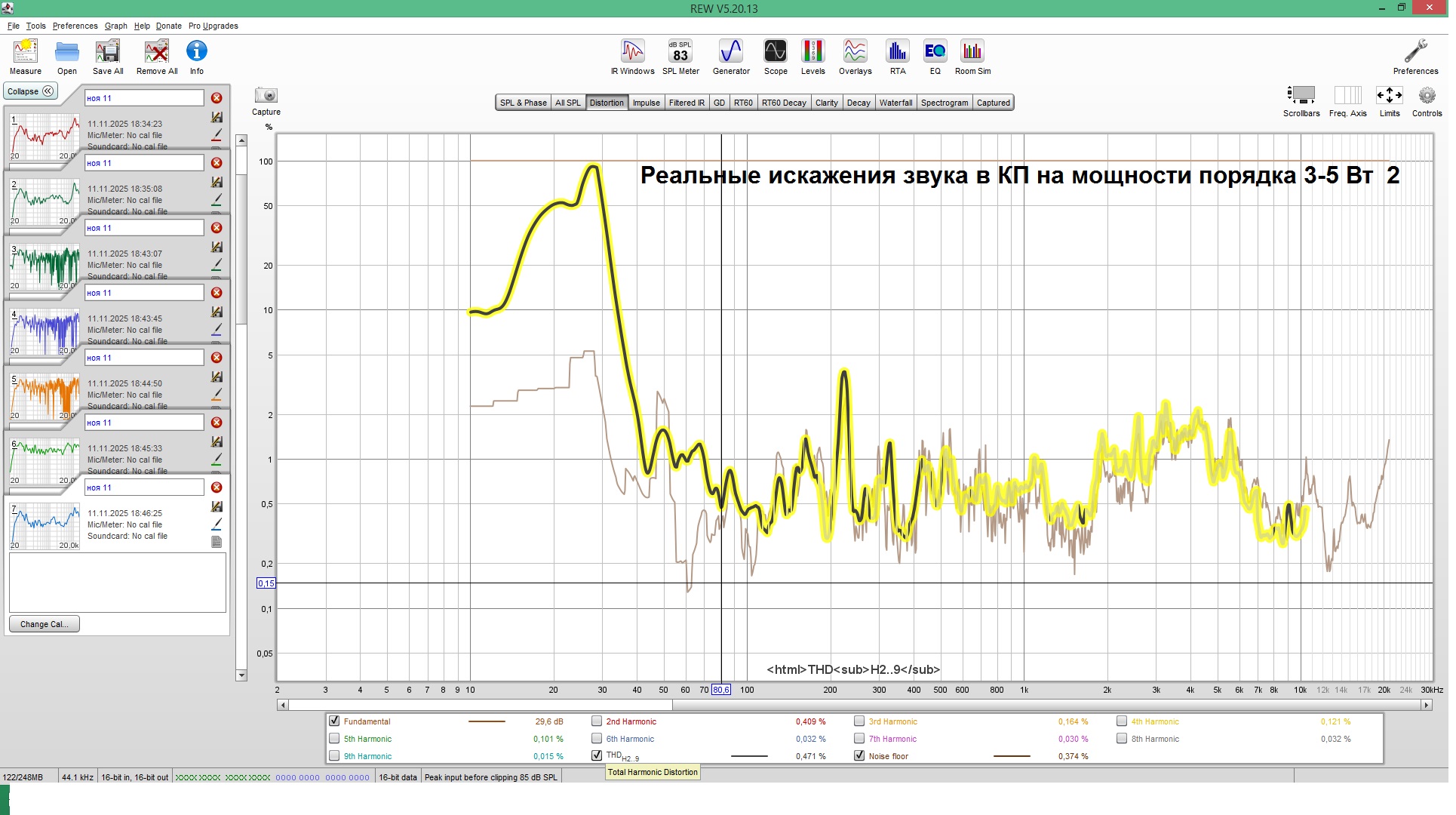Viewport: 1456px width, 815px height.
Task: Select the seventh measurement thumbnail
Action: tap(45, 526)
